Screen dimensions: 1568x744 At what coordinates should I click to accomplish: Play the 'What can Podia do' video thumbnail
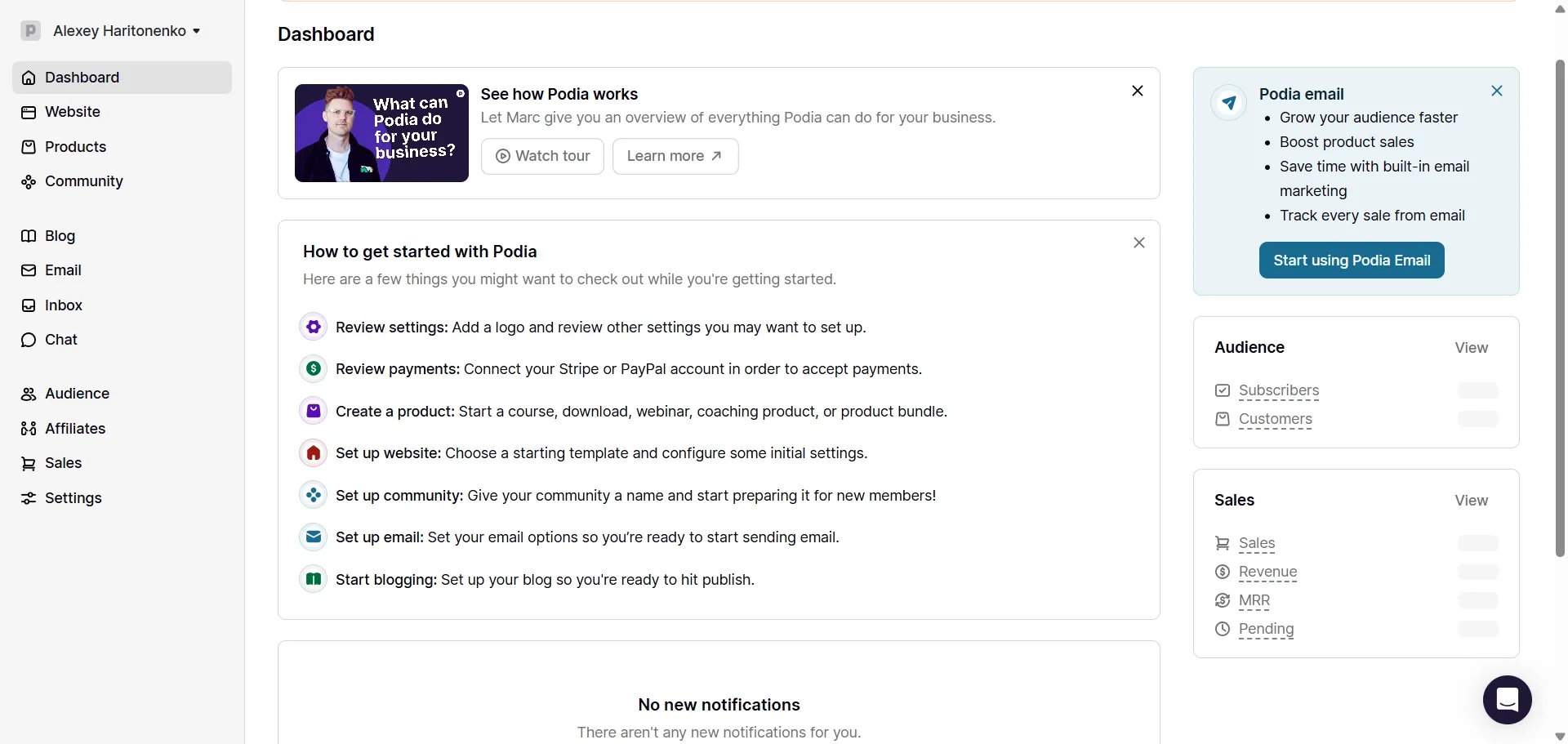pos(381,133)
